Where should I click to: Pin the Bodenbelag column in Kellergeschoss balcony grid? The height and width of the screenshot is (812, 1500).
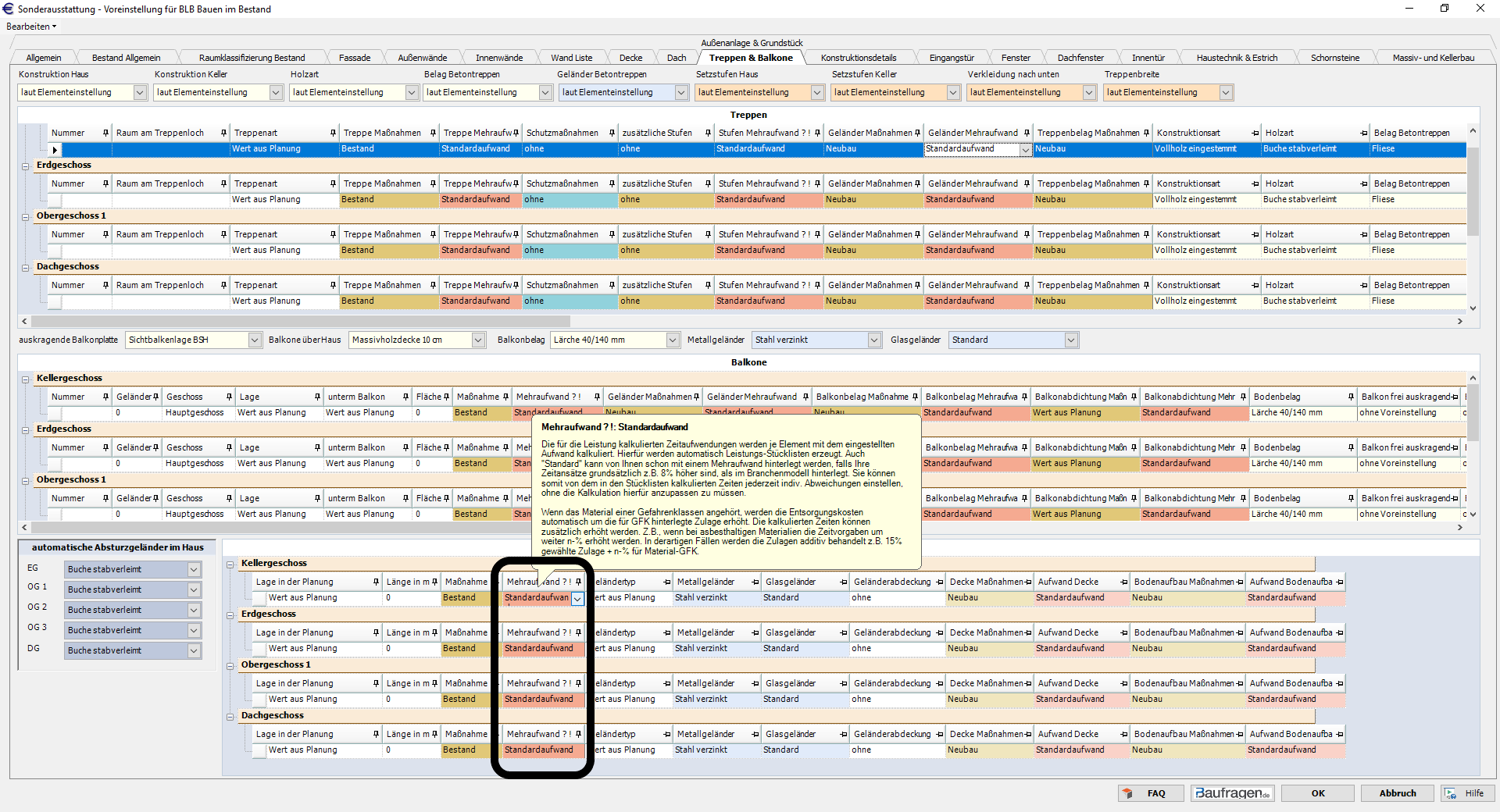[1351, 397]
